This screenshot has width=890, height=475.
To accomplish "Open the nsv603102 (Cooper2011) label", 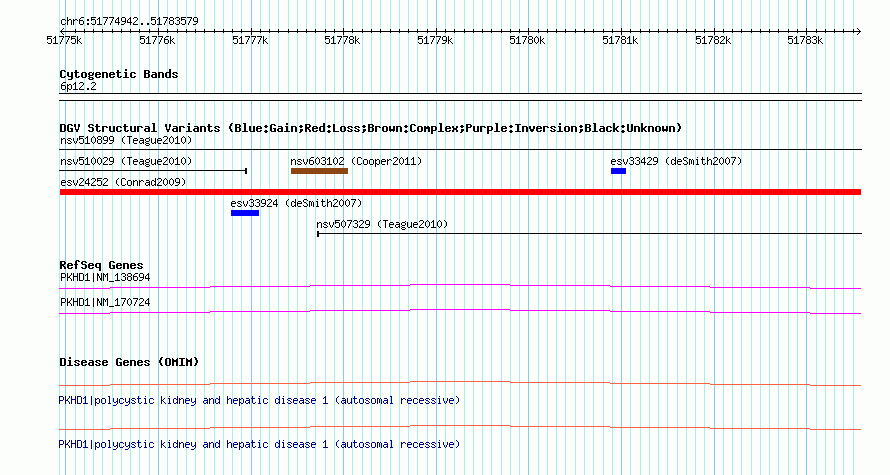I will [x=356, y=161].
